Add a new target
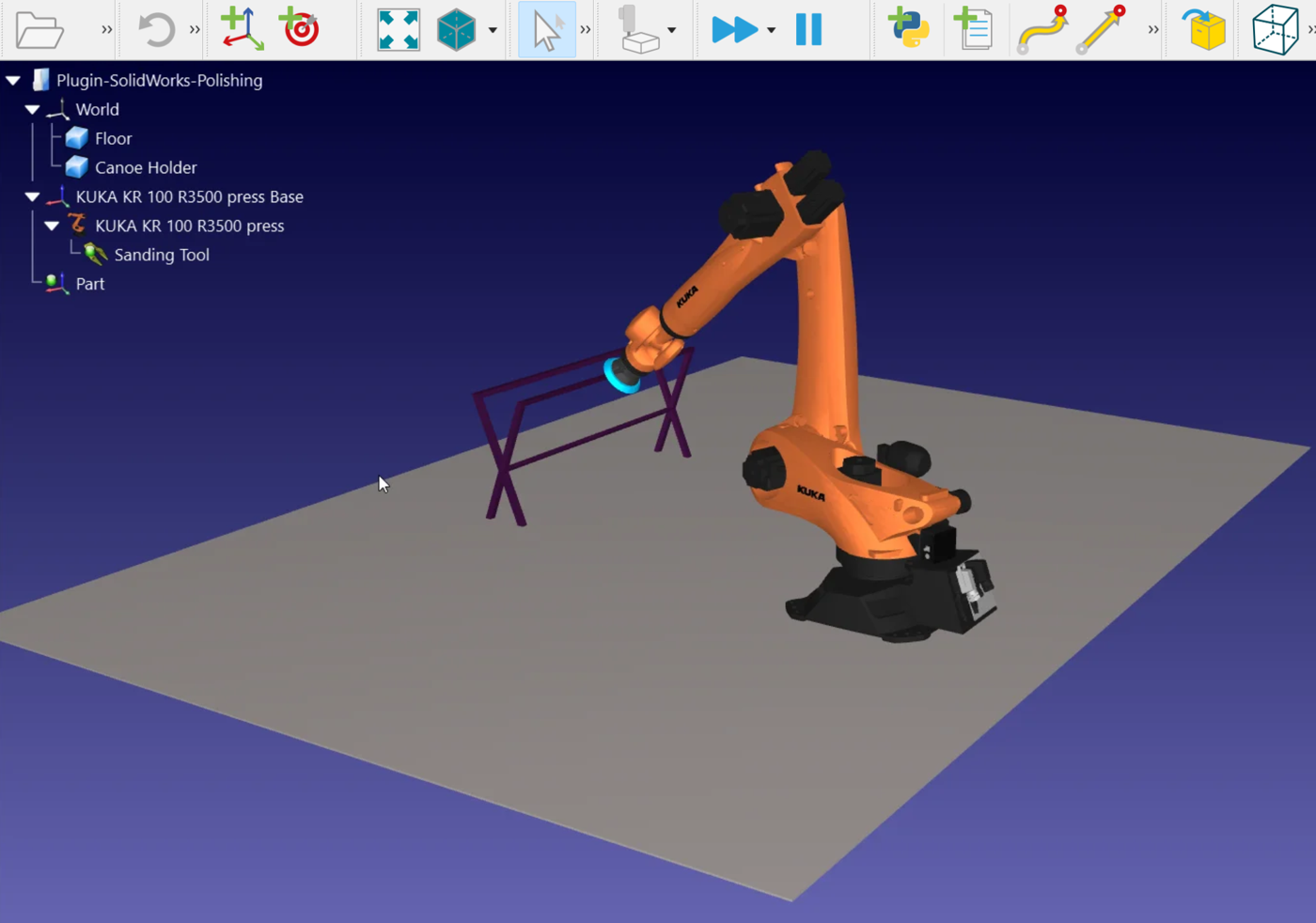The height and width of the screenshot is (923, 1316). point(301,29)
